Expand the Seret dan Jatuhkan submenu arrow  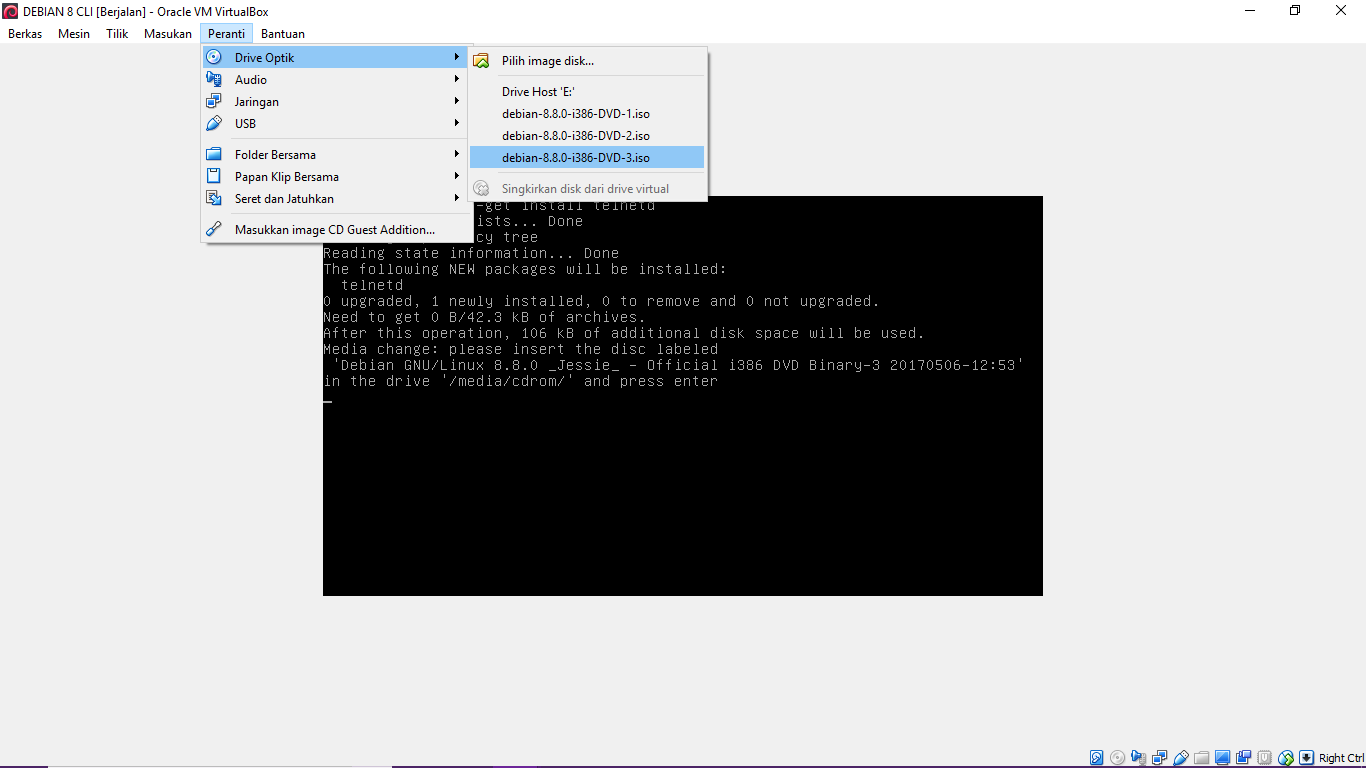457,198
